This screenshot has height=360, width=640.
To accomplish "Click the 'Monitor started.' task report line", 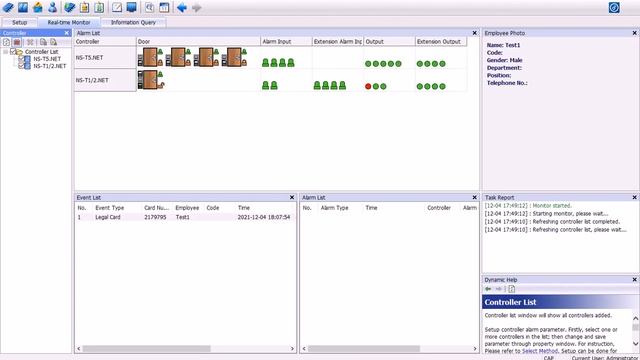I will [528, 206].
